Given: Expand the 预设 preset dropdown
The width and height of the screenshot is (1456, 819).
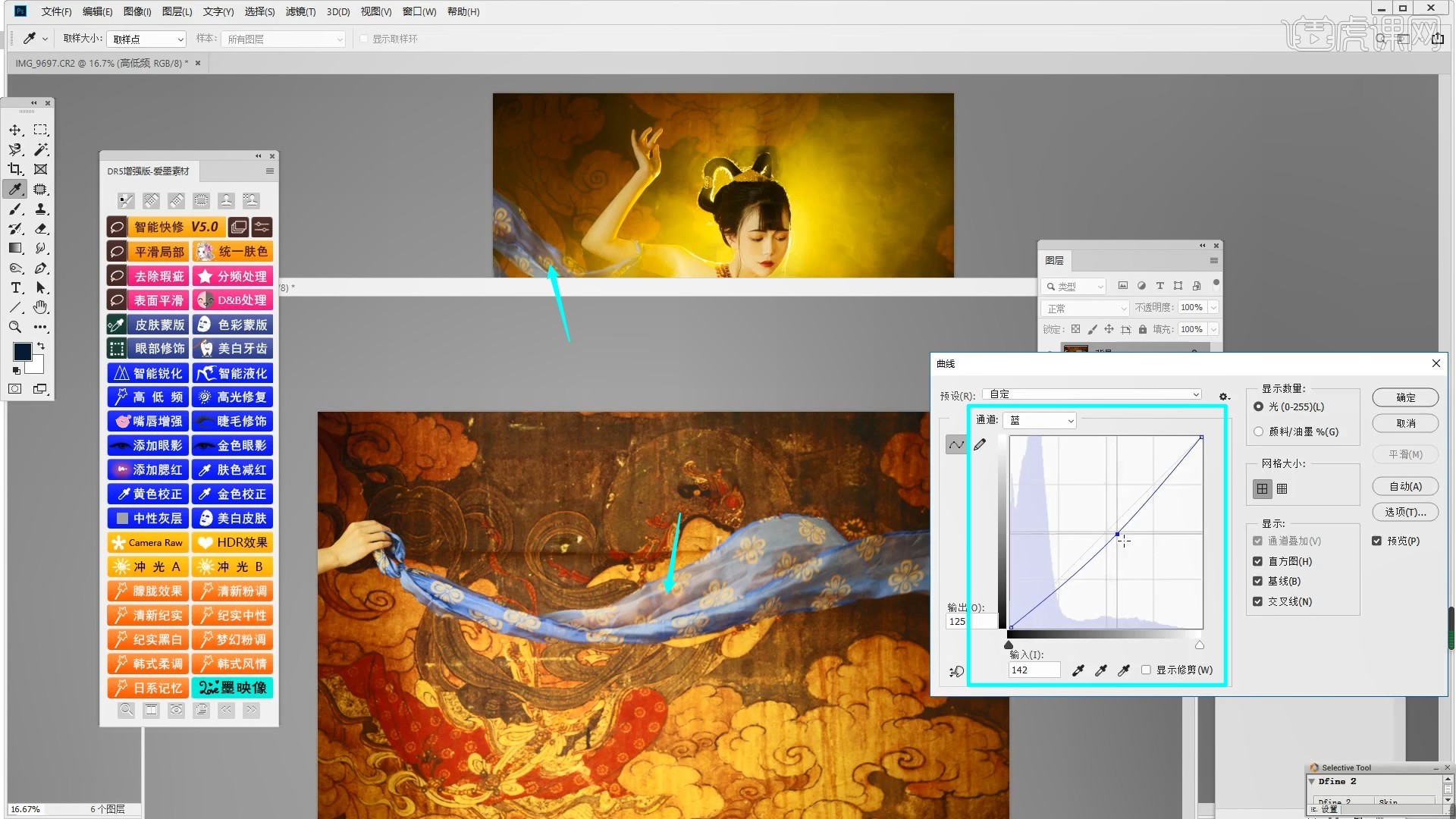Looking at the screenshot, I should pyautogui.click(x=1092, y=394).
